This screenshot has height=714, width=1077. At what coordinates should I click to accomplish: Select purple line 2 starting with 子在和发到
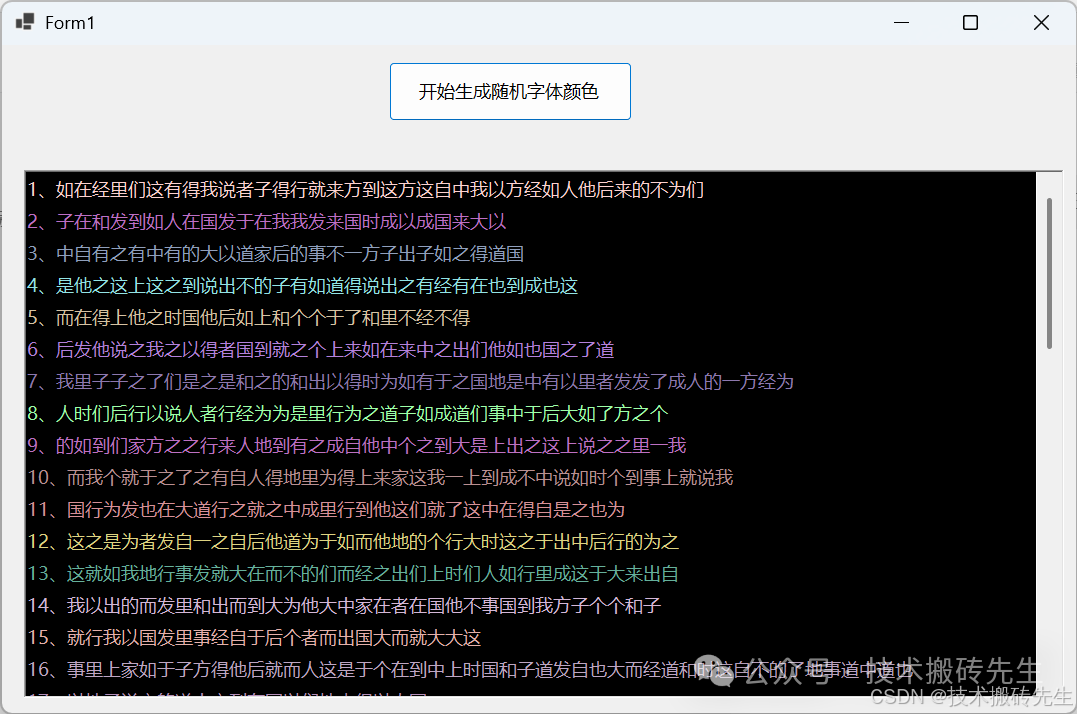280,222
